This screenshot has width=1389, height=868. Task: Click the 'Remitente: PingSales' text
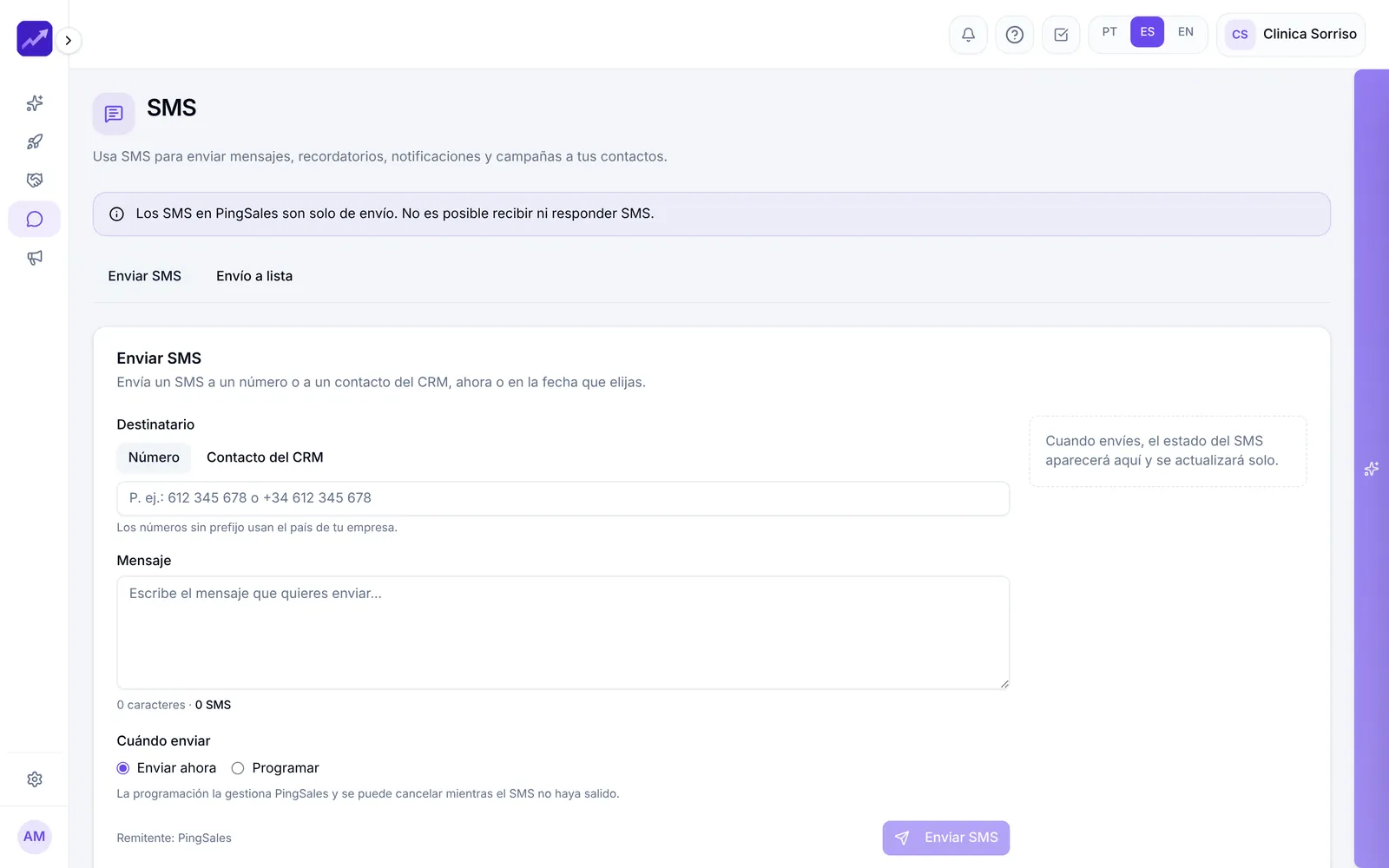point(174,838)
